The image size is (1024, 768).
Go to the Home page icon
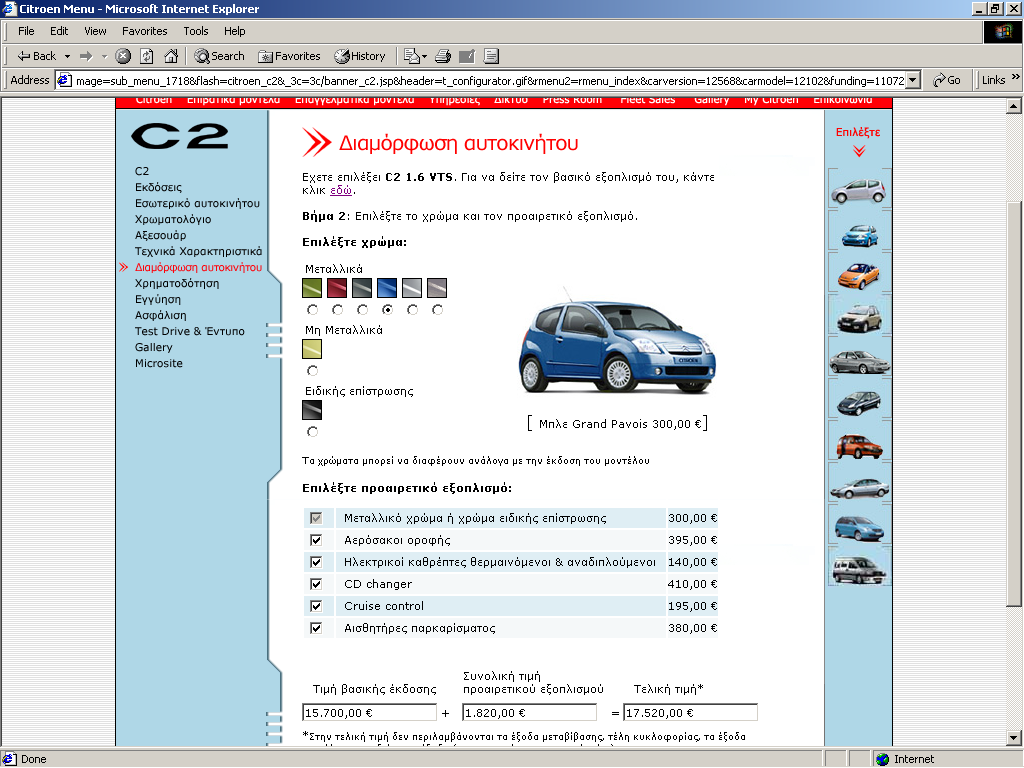click(x=171, y=56)
